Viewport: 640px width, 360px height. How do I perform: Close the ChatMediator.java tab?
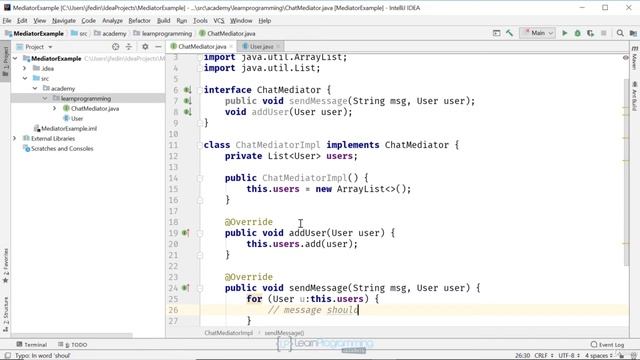[231, 47]
